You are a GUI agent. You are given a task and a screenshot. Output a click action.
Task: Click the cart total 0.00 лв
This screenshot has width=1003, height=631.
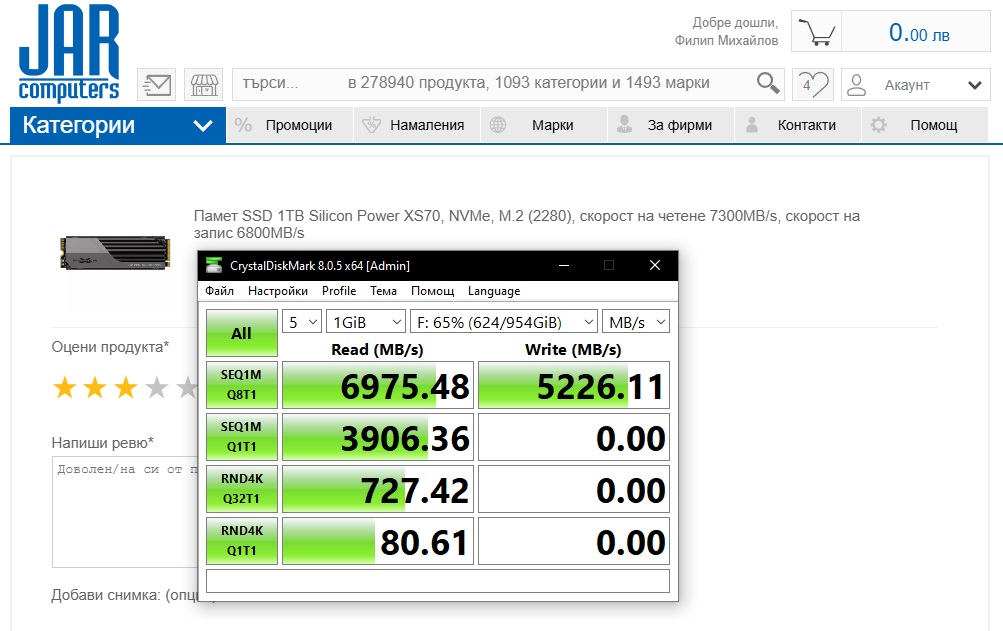click(x=919, y=33)
